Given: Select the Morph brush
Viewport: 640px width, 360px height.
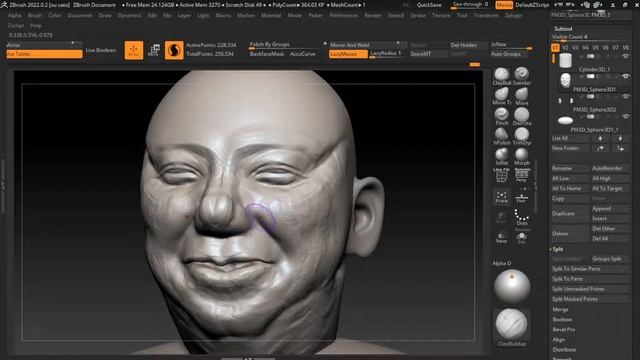Looking at the screenshot, I should 521,156.
